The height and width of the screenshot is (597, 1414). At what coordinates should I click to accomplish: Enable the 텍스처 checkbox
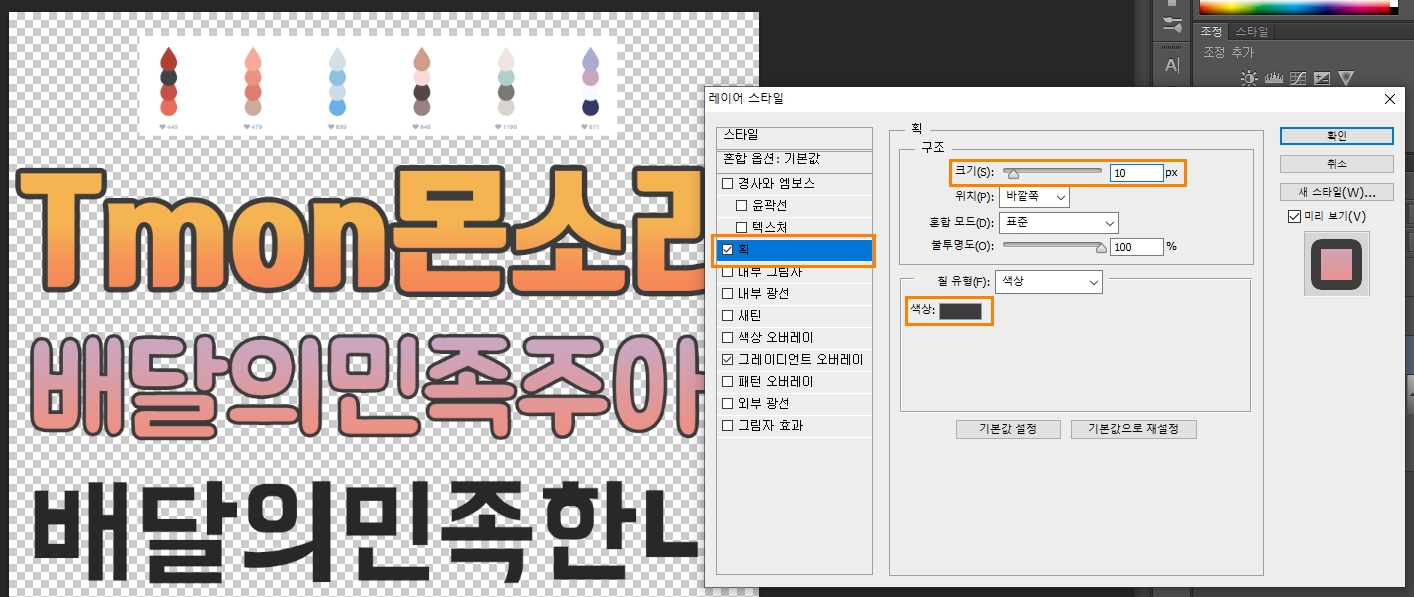pyautogui.click(x=742, y=228)
